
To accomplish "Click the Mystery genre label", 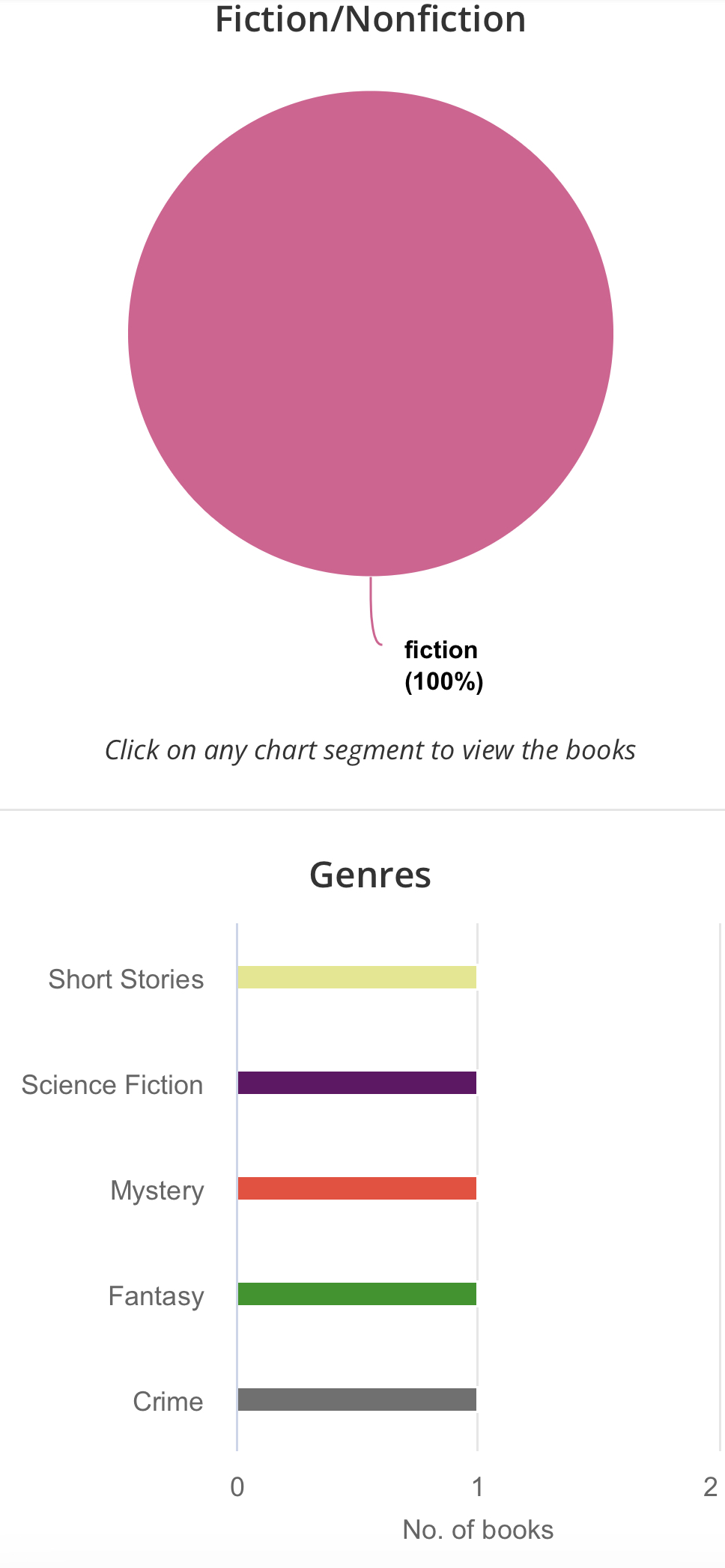I will tap(157, 1191).
